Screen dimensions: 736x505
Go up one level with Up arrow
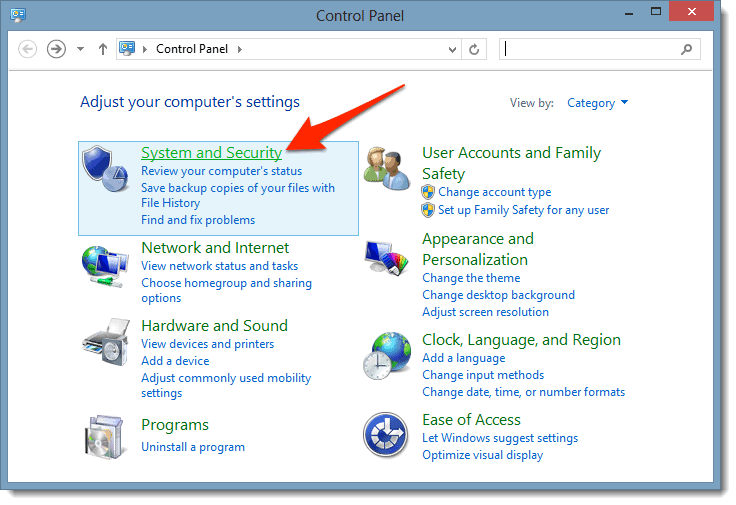tap(103, 49)
